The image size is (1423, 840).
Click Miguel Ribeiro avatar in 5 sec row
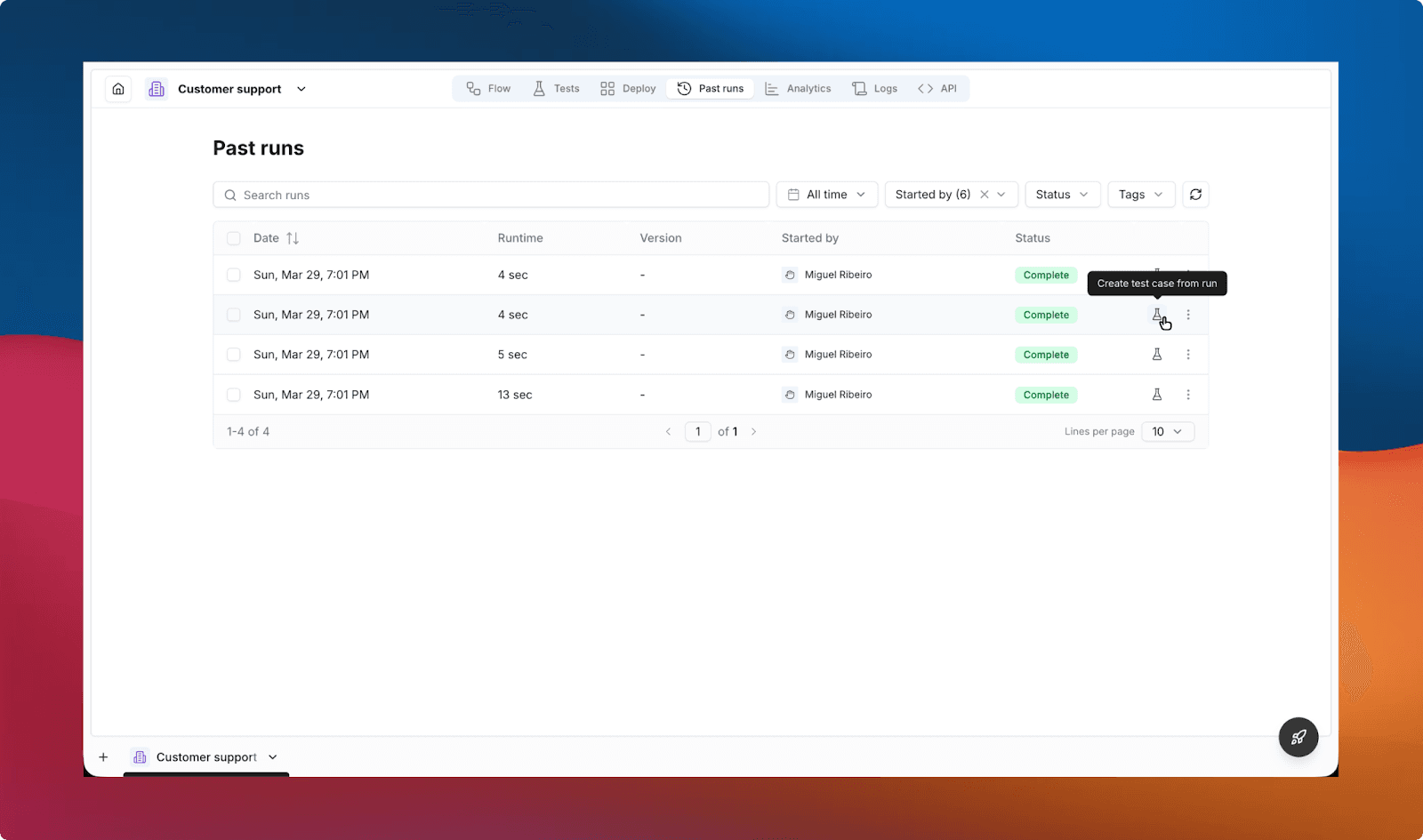790,355
